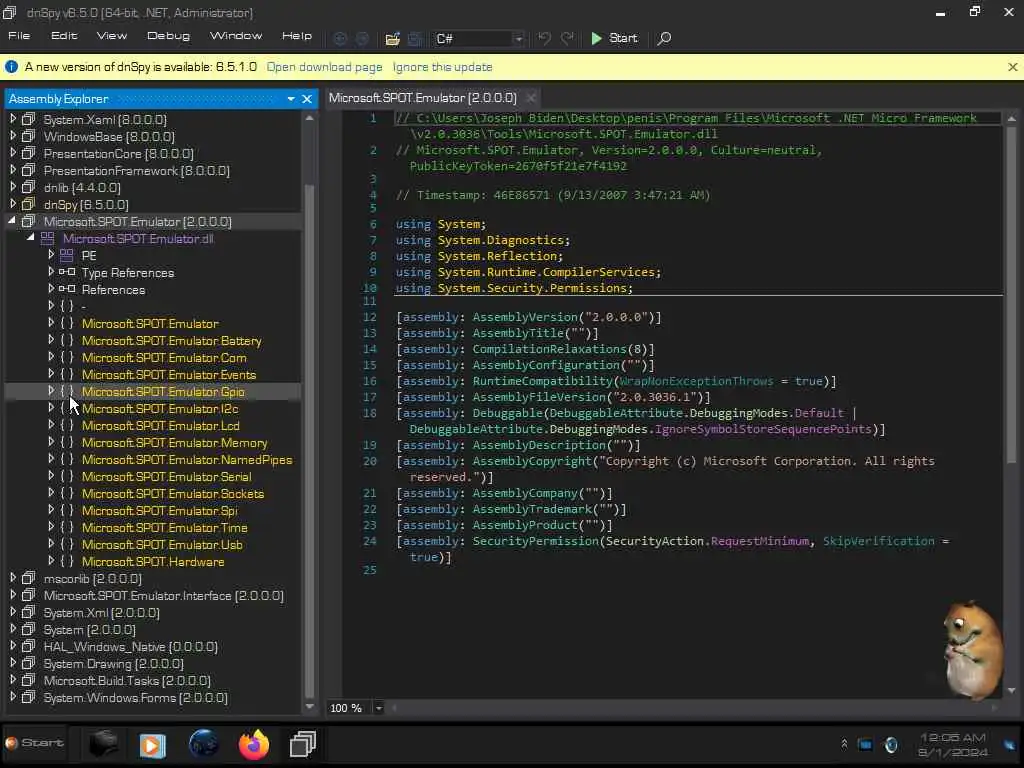Click the Navigate Forward toolbar icon
The image size is (1024, 768).
tap(362, 39)
